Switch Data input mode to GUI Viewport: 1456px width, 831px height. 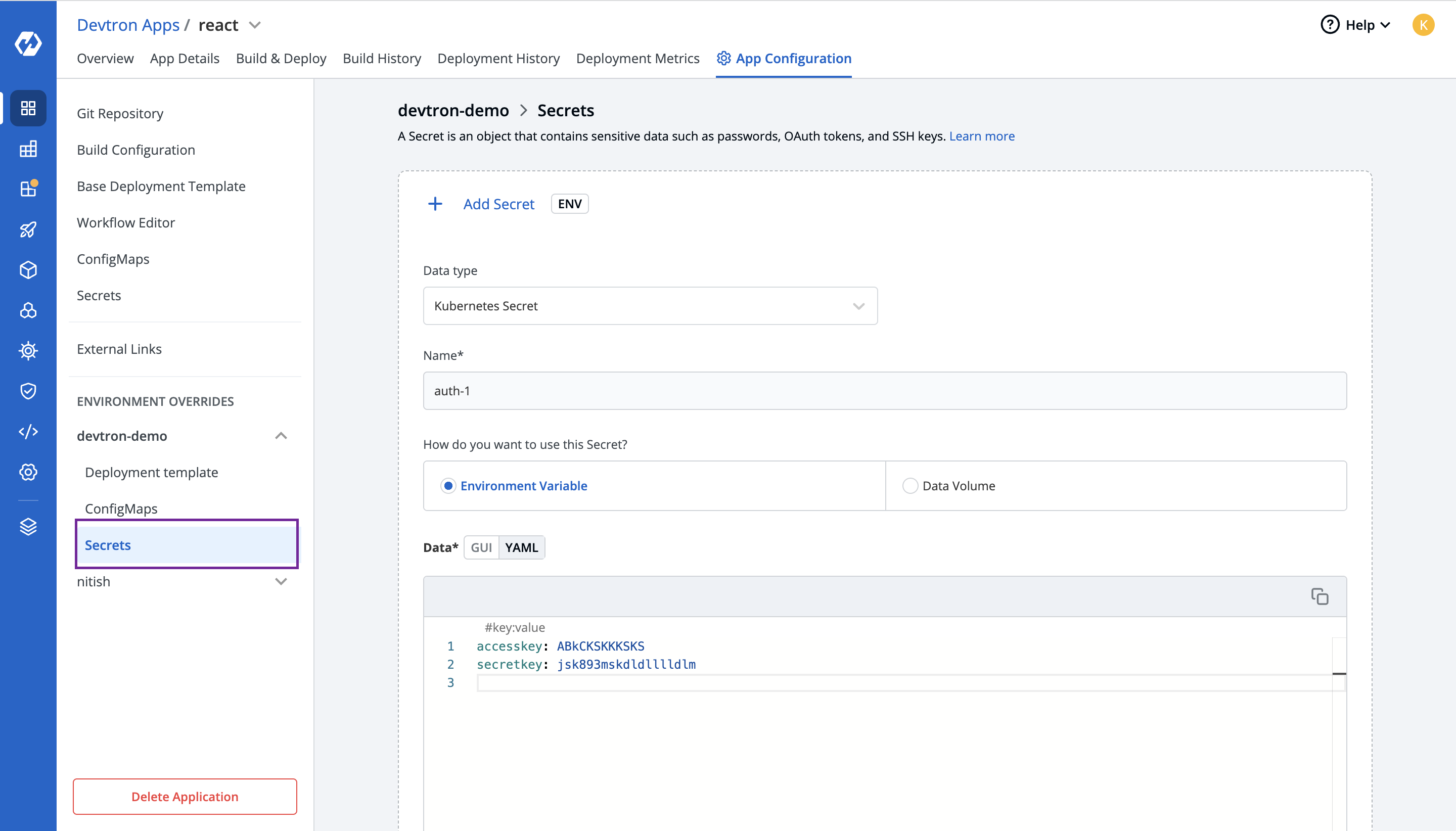tap(481, 547)
